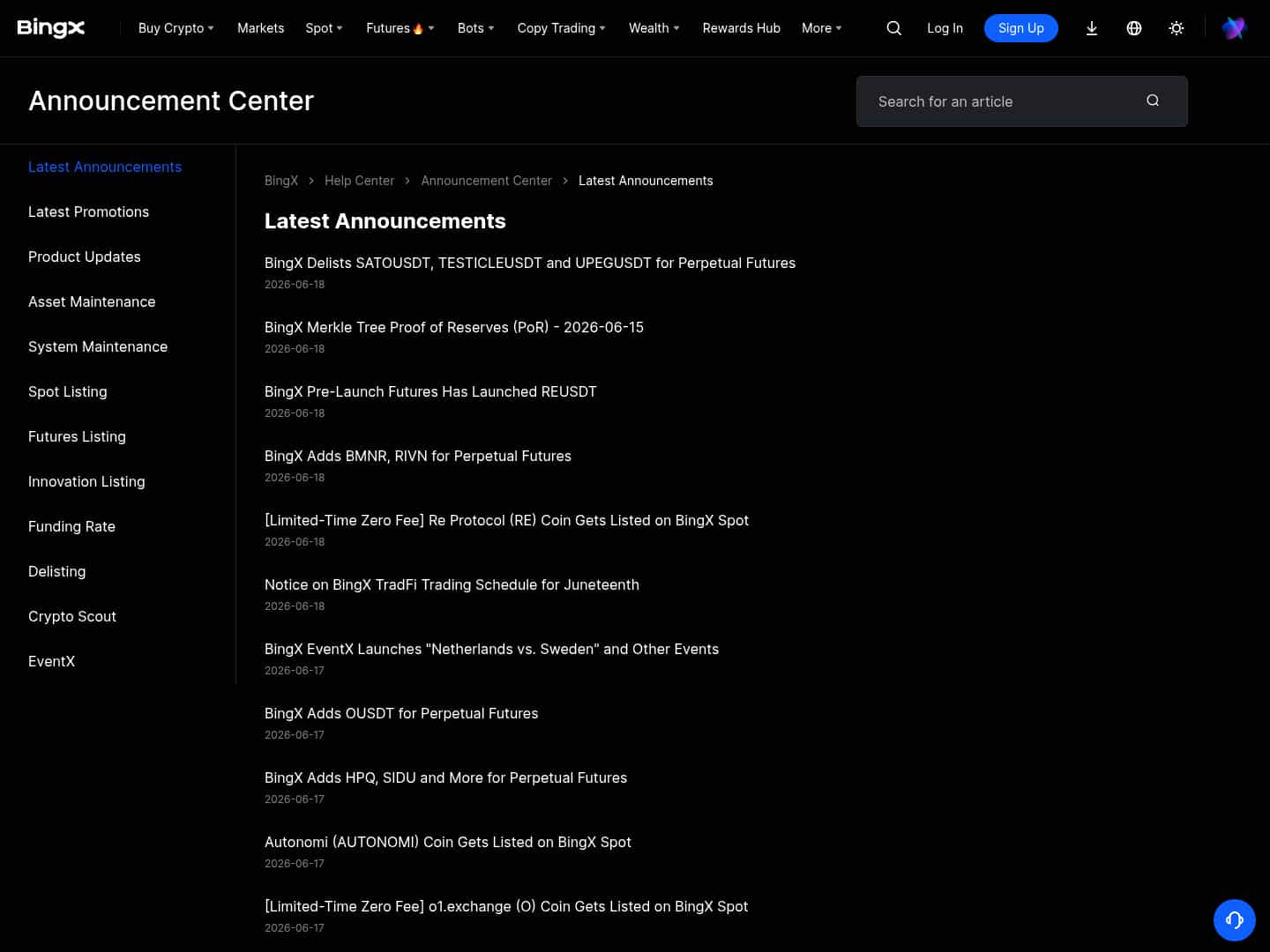
Task: Open the SATOUSDT delisting announcement
Action: pos(530,263)
